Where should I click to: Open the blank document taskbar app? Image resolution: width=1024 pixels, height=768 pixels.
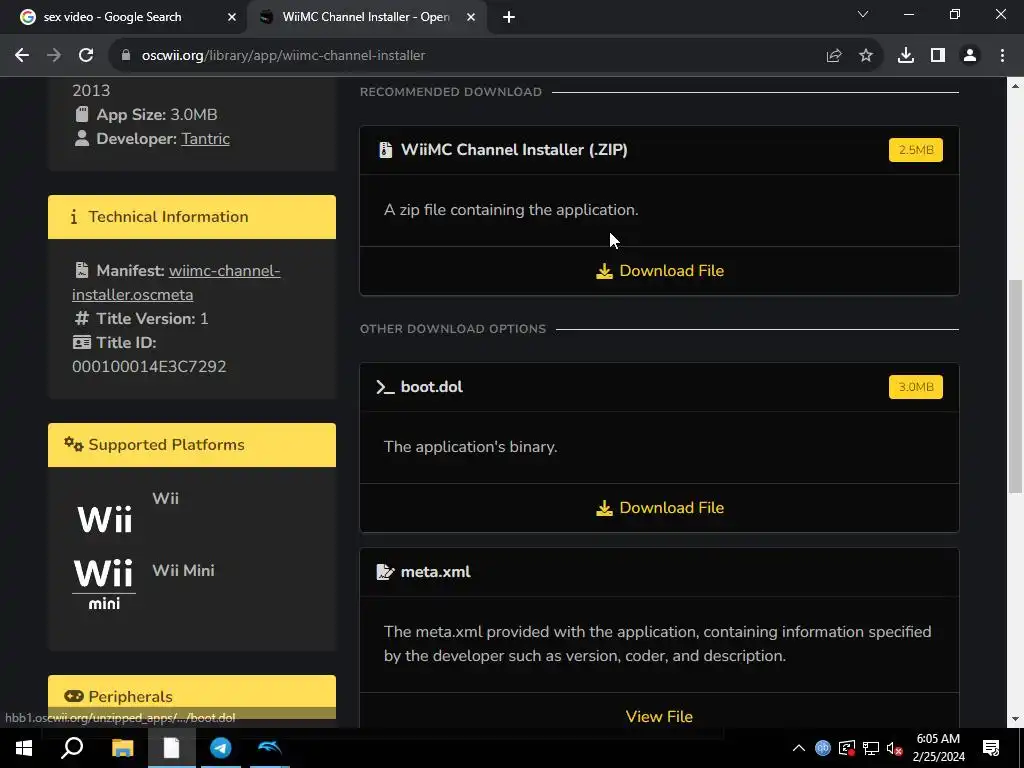(171, 748)
